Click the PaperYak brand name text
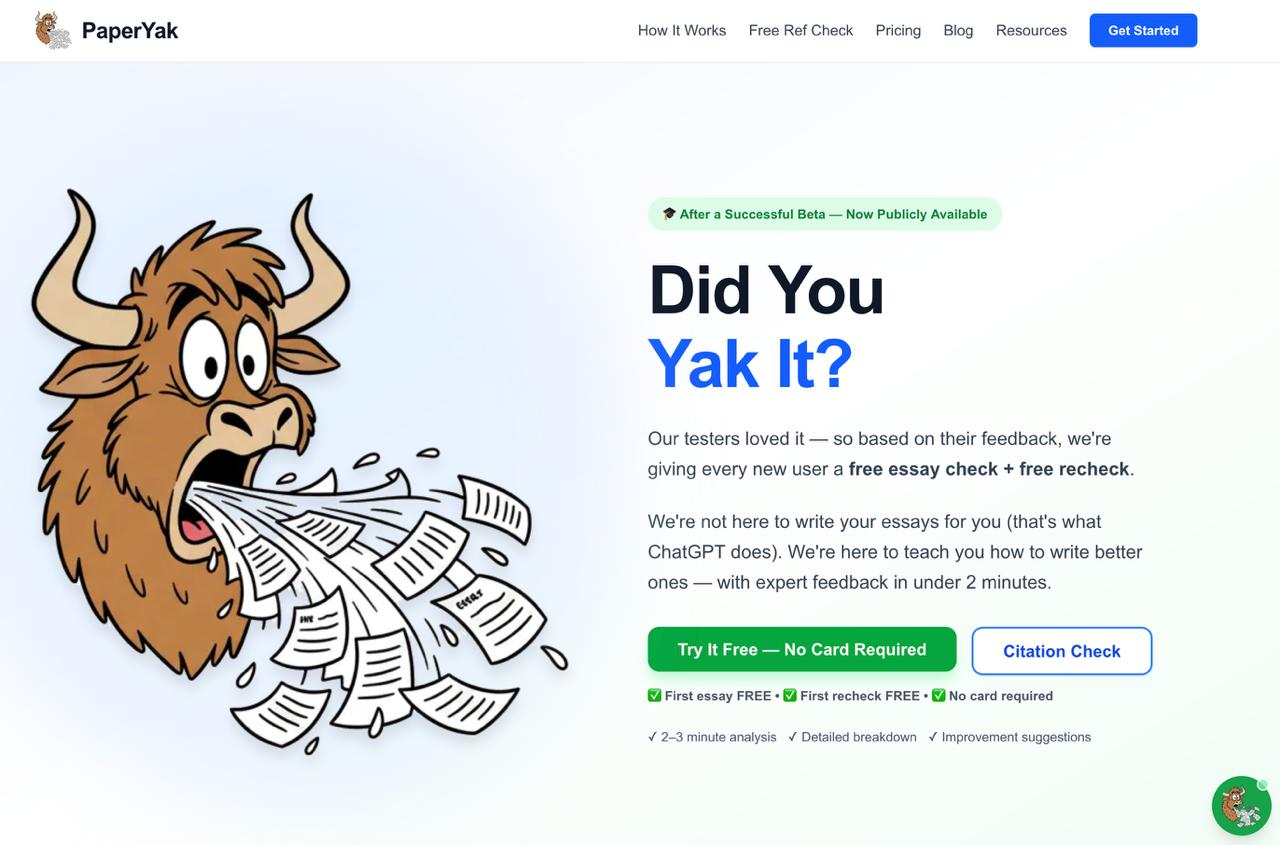This screenshot has width=1280, height=845. click(x=130, y=31)
